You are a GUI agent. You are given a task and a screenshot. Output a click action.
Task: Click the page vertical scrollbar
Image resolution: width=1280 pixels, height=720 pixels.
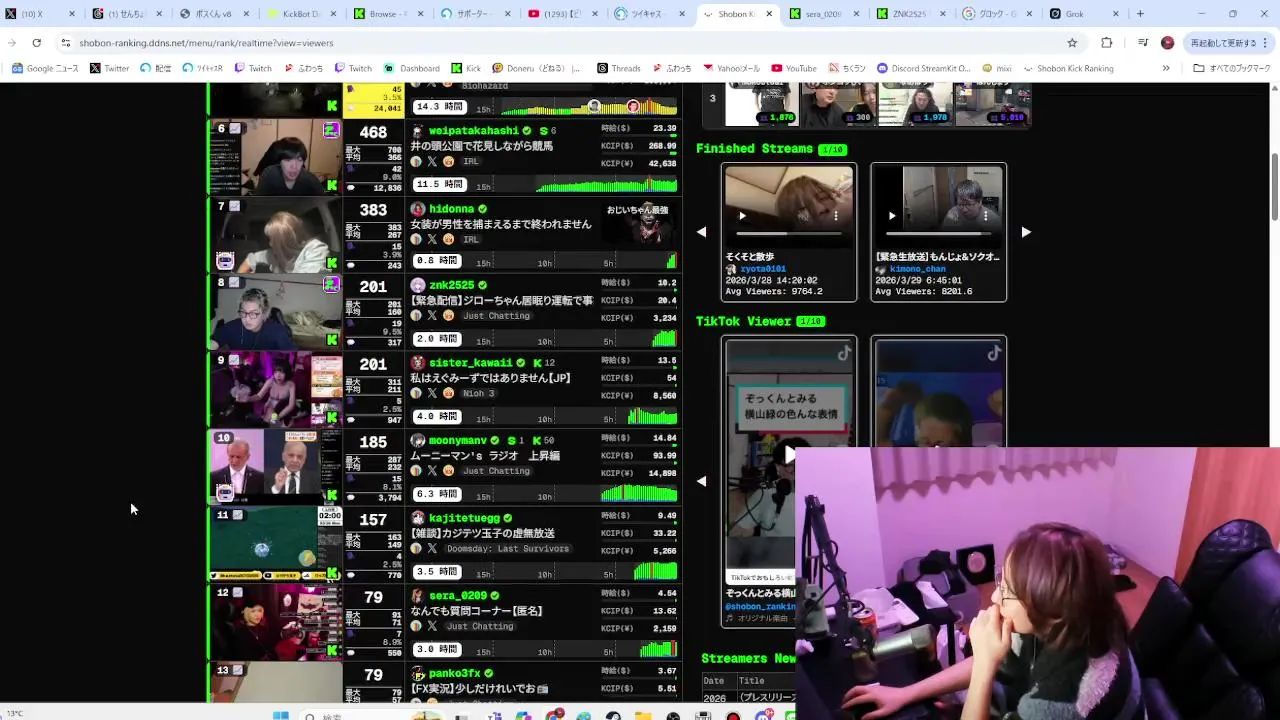point(1274,188)
